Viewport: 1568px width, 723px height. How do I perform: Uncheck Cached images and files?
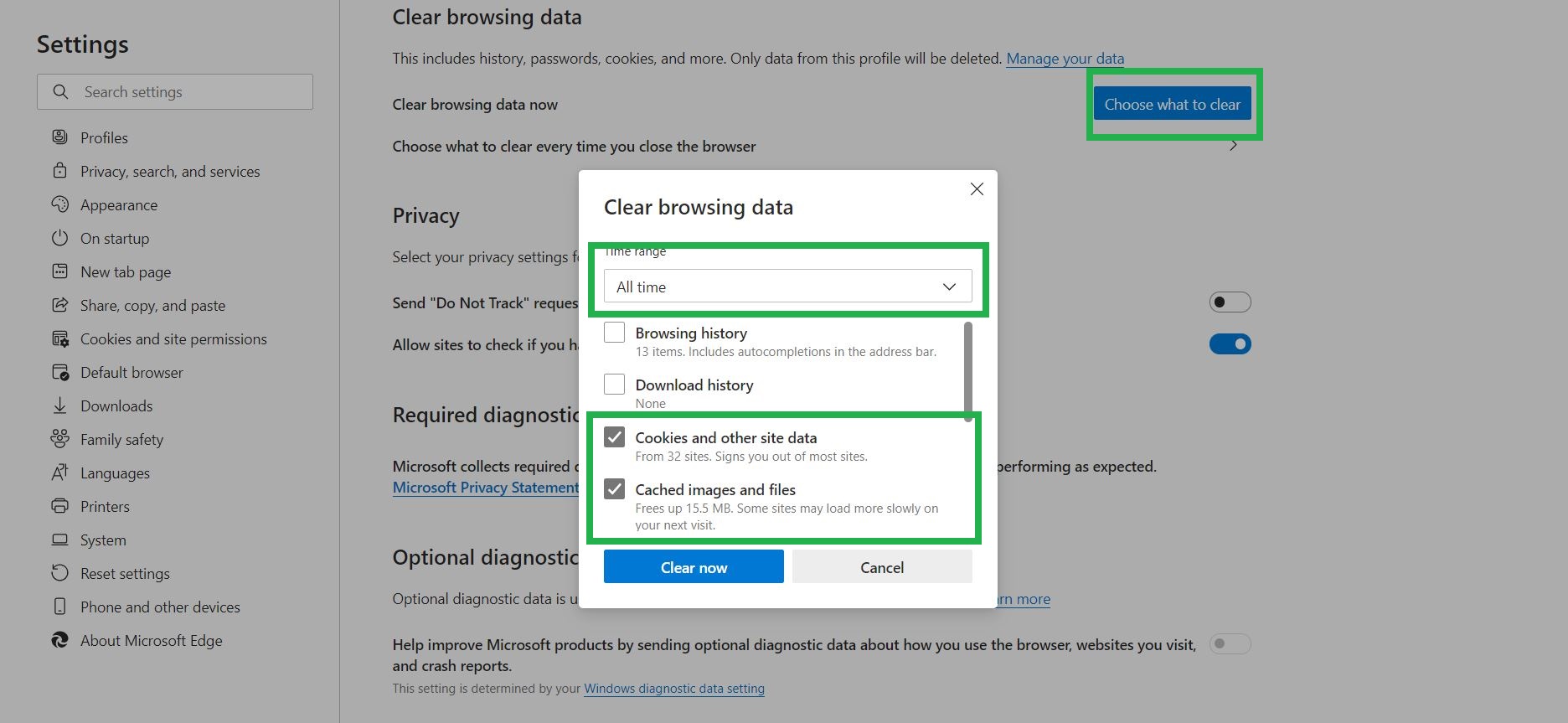coord(615,489)
